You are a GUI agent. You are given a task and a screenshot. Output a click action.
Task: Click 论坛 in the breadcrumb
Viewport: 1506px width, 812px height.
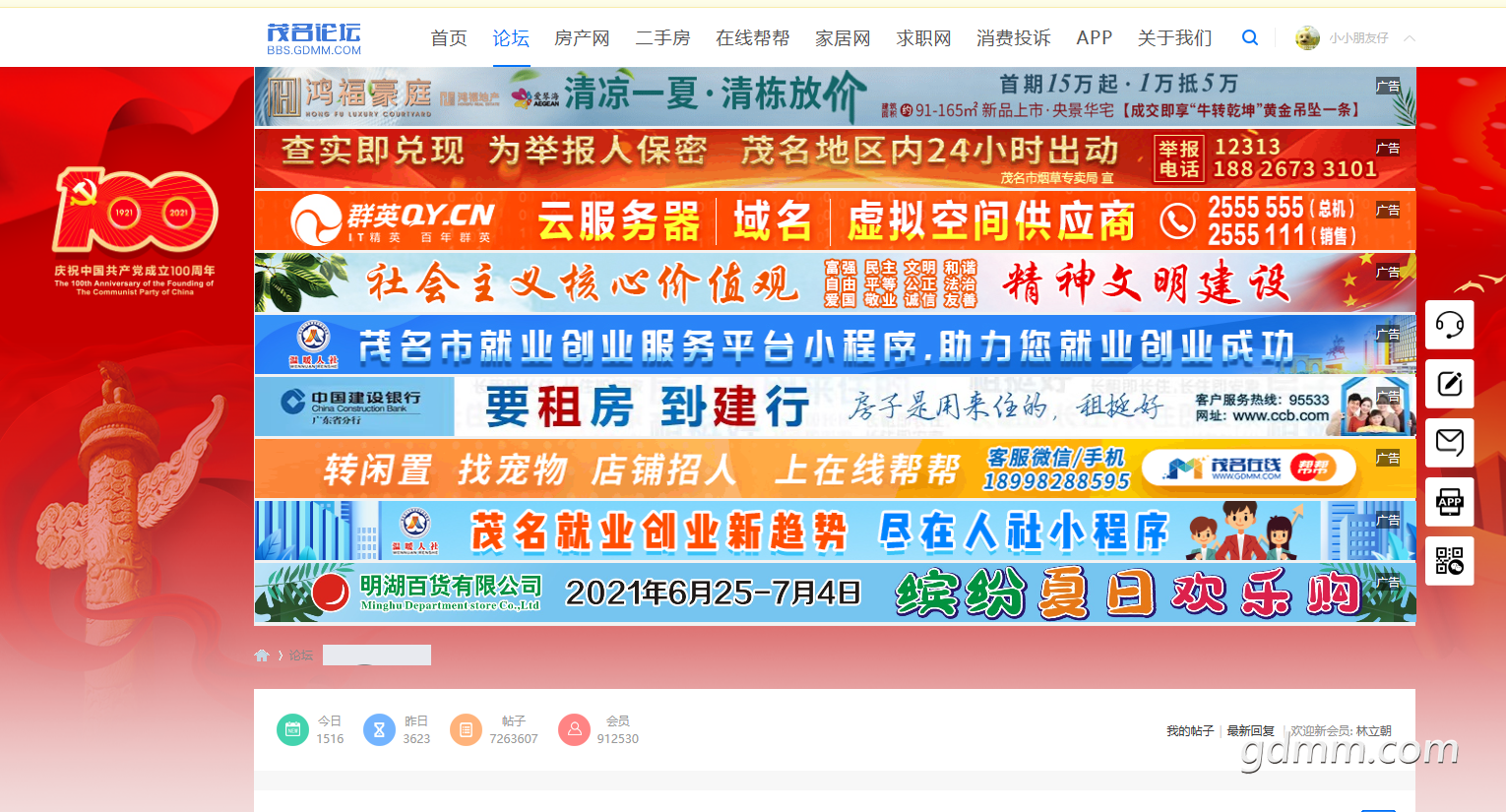300,656
